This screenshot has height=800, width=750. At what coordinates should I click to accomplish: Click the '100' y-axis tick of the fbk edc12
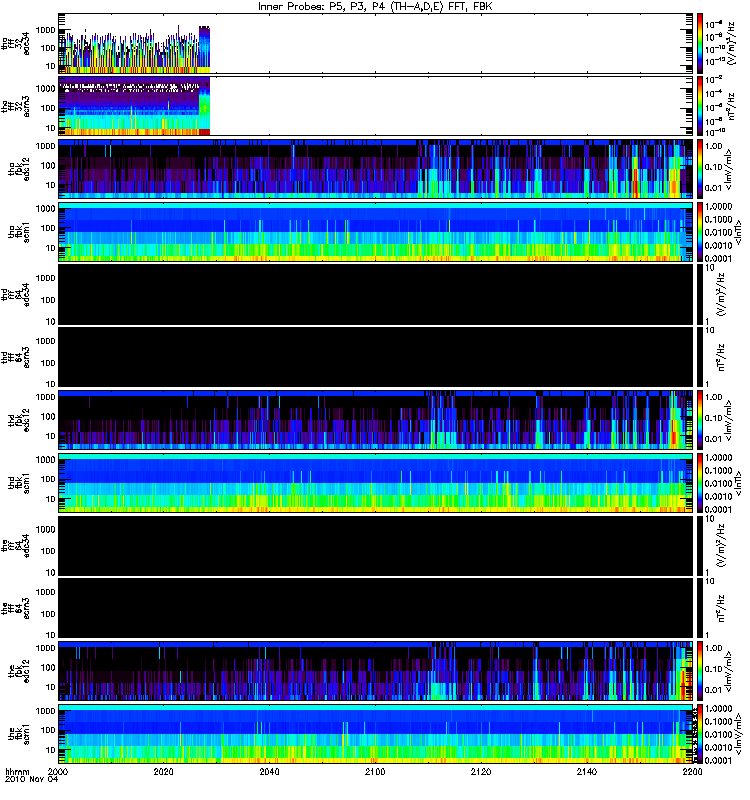click(x=48, y=667)
